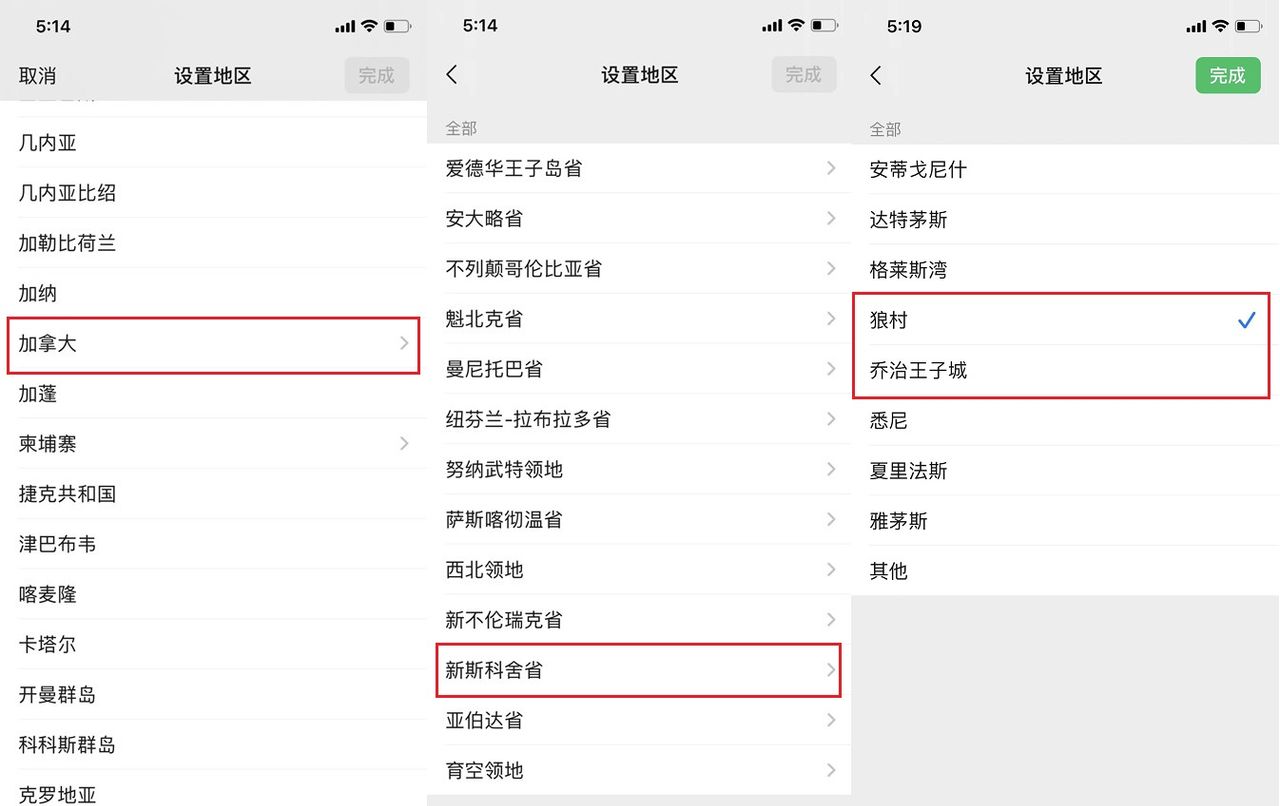Tap the chevron beside 魁北克省
This screenshot has width=1280, height=806.
tap(830, 319)
